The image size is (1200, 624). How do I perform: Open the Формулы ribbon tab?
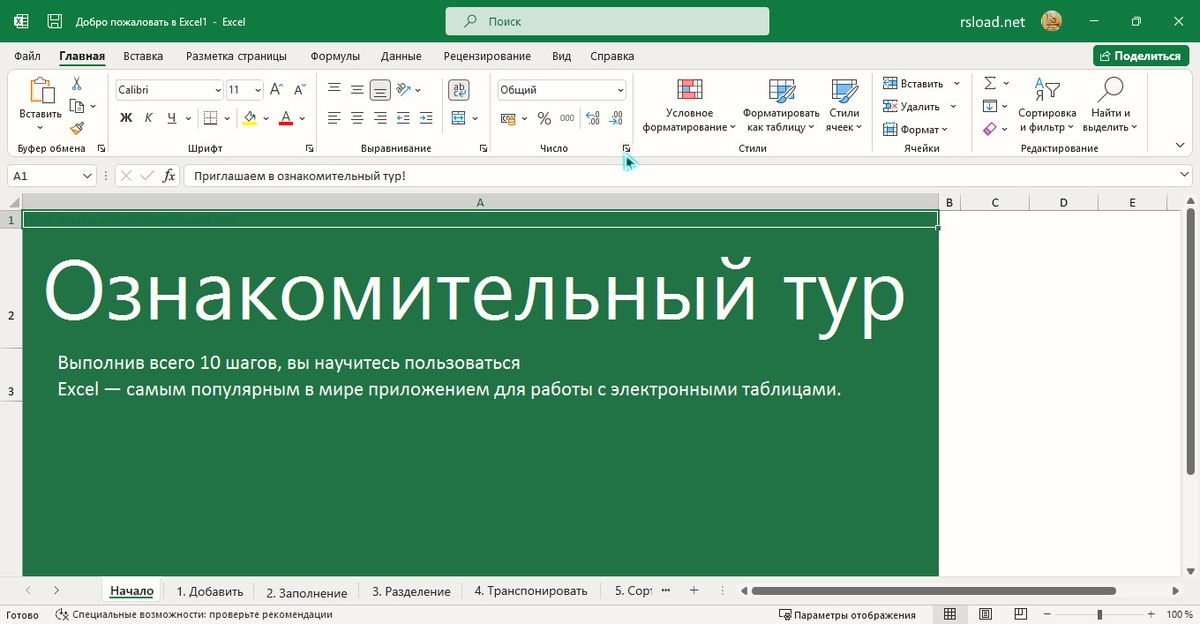334,56
